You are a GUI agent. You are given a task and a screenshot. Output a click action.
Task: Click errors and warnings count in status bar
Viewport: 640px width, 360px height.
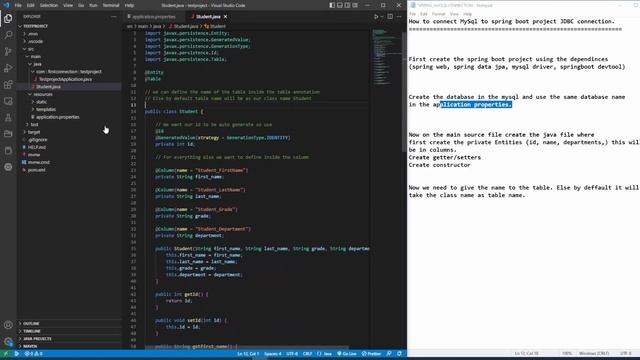click(33, 354)
